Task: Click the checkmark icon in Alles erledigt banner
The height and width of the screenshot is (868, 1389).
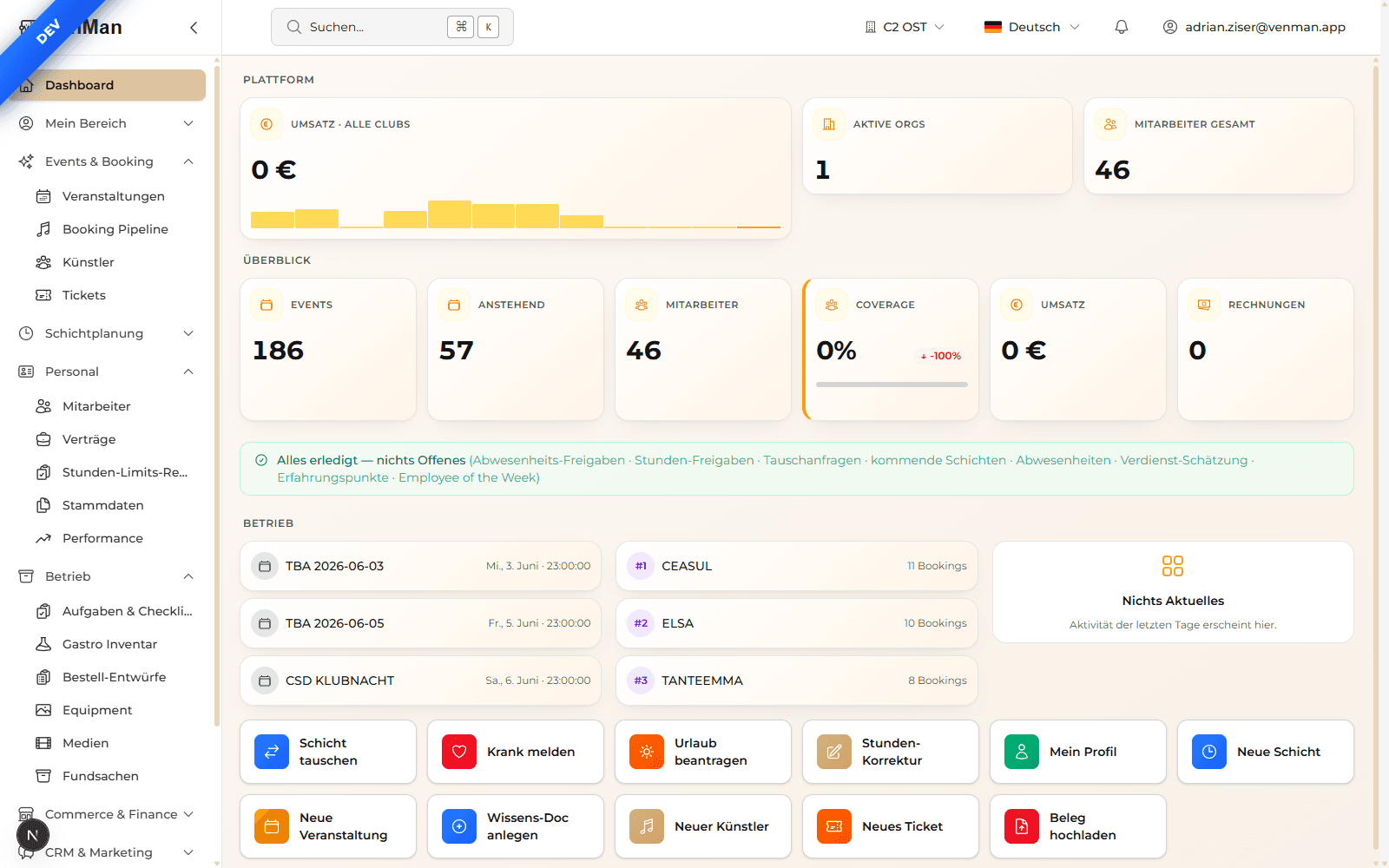Action: (261, 460)
